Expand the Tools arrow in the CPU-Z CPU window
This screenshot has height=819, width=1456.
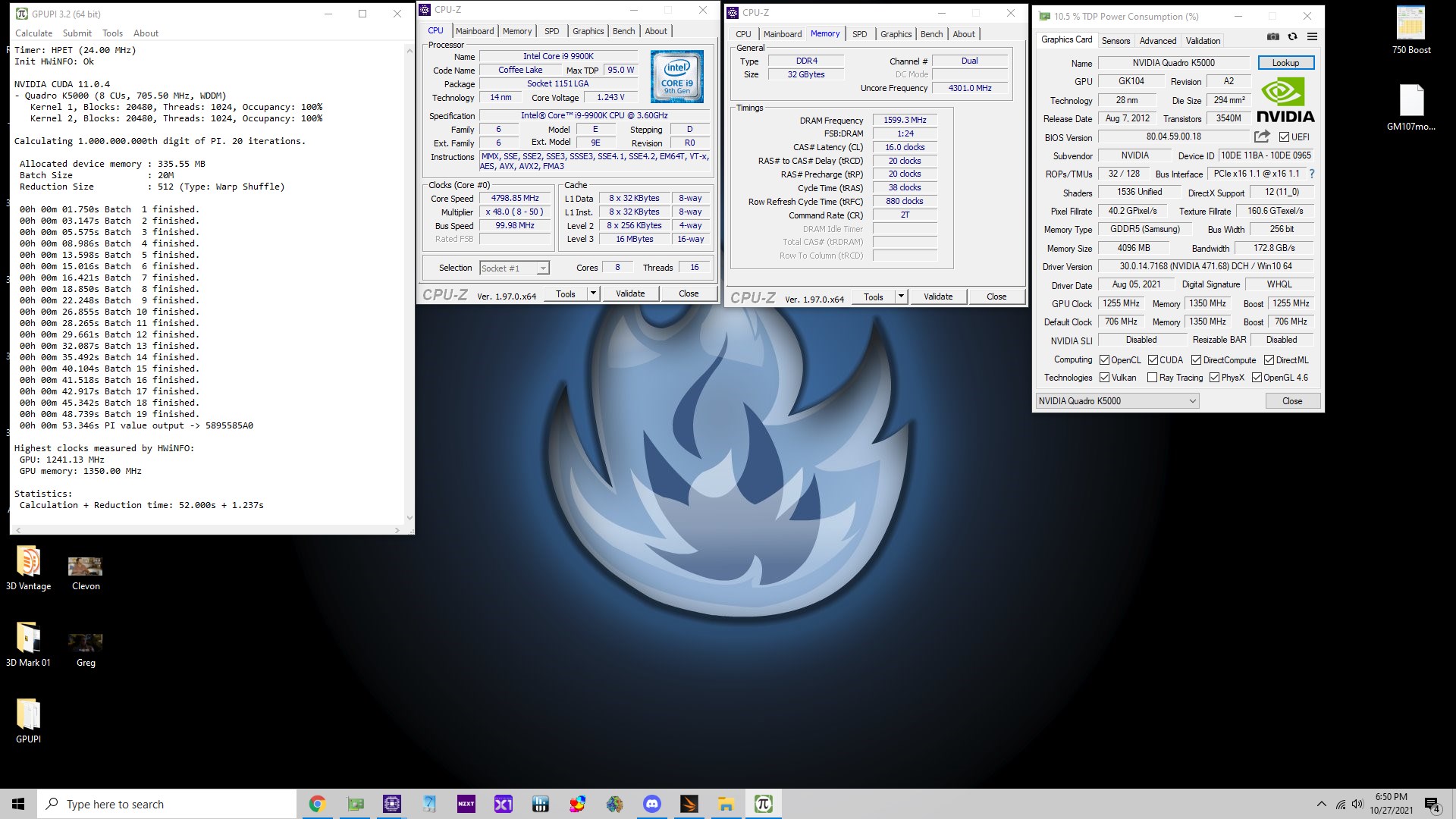point(593,293)
